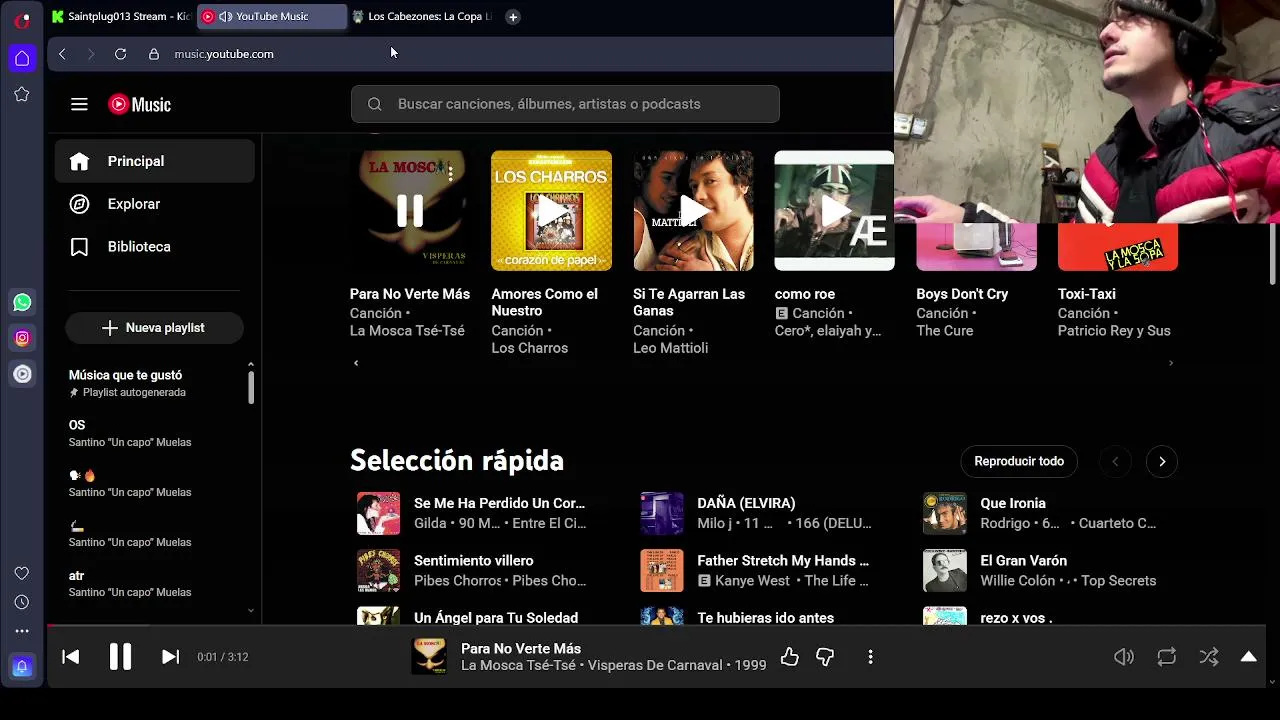
Task: Switch to Los Cabezones tab
Action: [x=423, y=17]
